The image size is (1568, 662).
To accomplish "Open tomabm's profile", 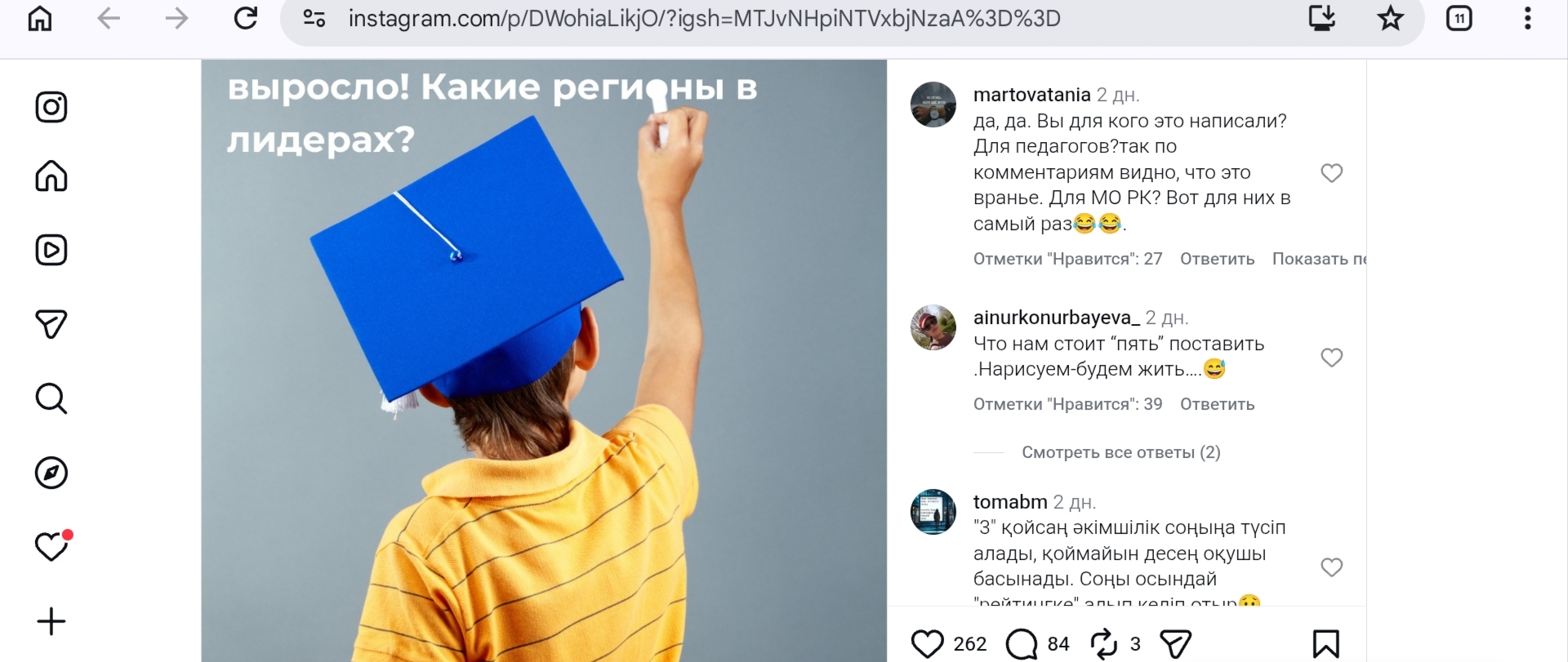I will 1010,501.
